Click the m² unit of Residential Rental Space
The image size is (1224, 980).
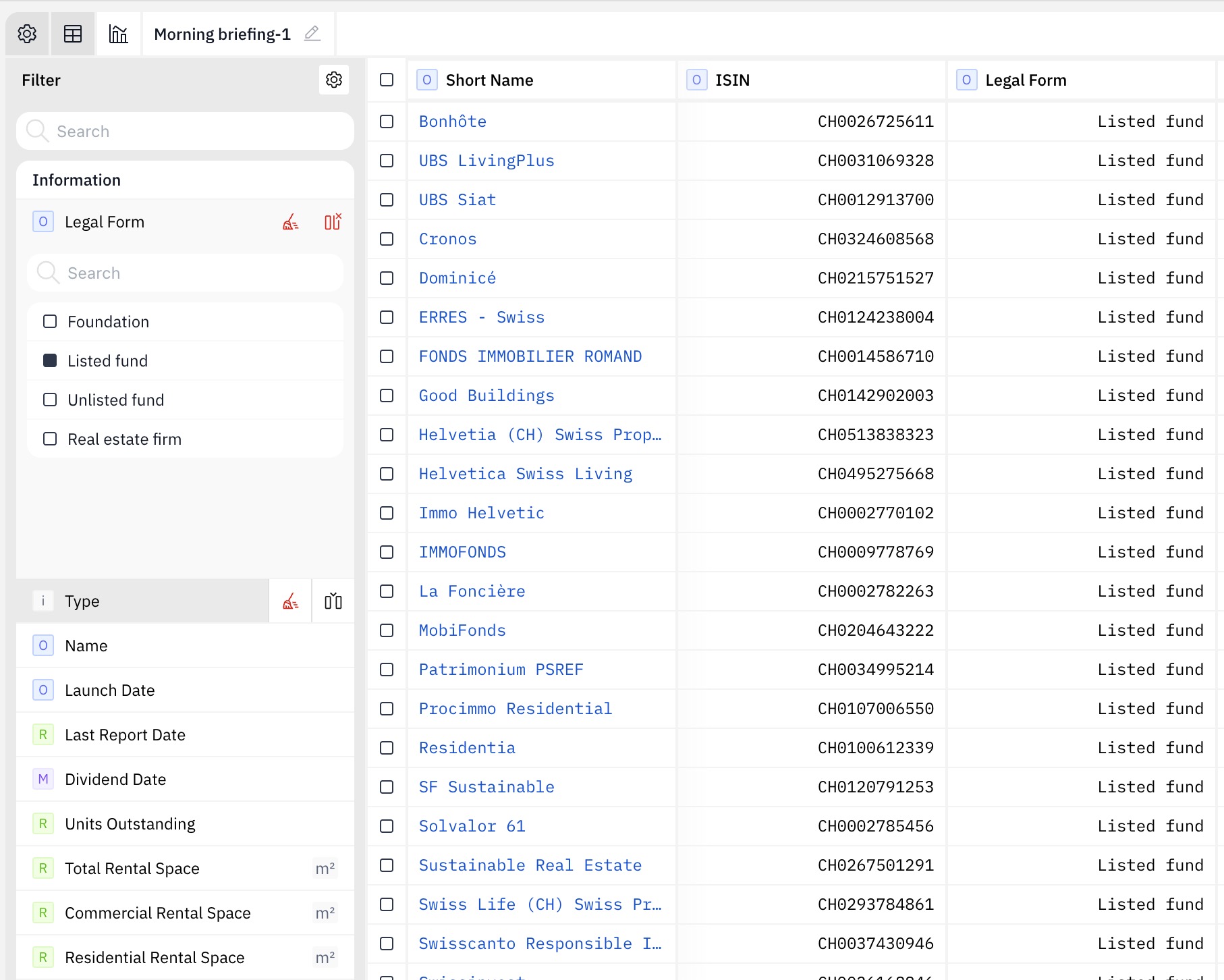point(325,957)
